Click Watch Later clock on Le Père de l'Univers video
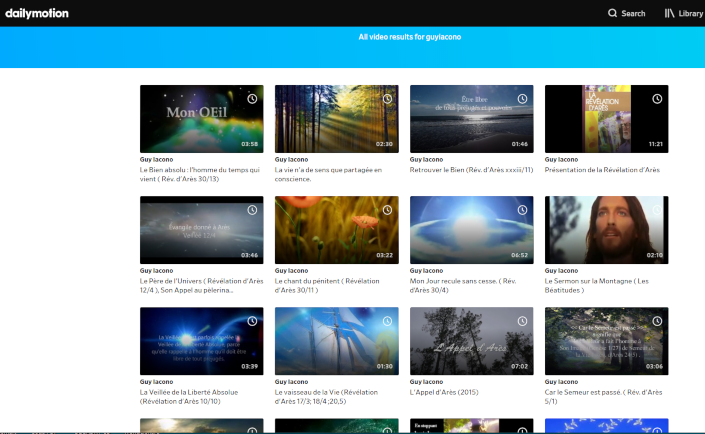 [252, 210]
